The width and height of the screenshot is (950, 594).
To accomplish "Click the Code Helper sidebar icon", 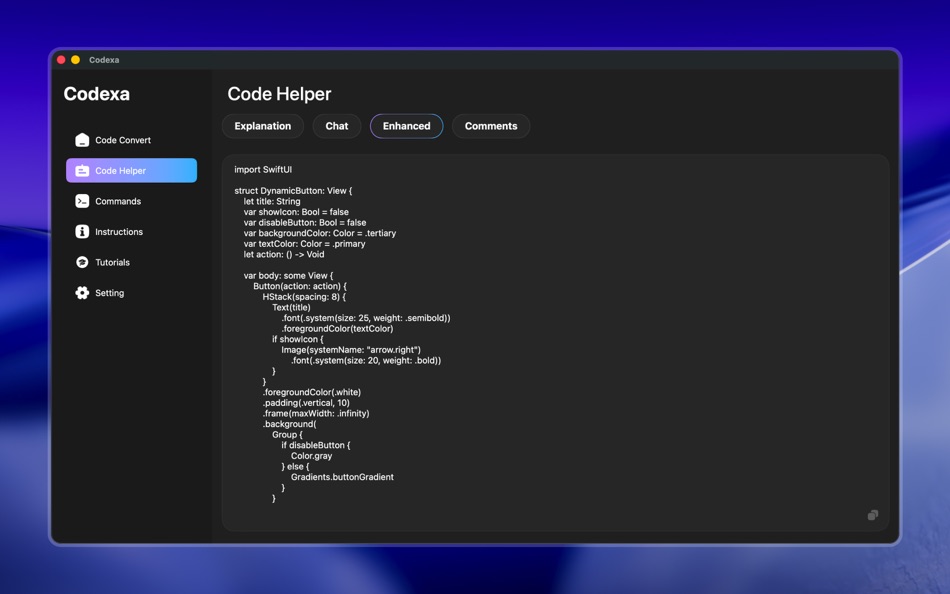I will tap(82, 171).
